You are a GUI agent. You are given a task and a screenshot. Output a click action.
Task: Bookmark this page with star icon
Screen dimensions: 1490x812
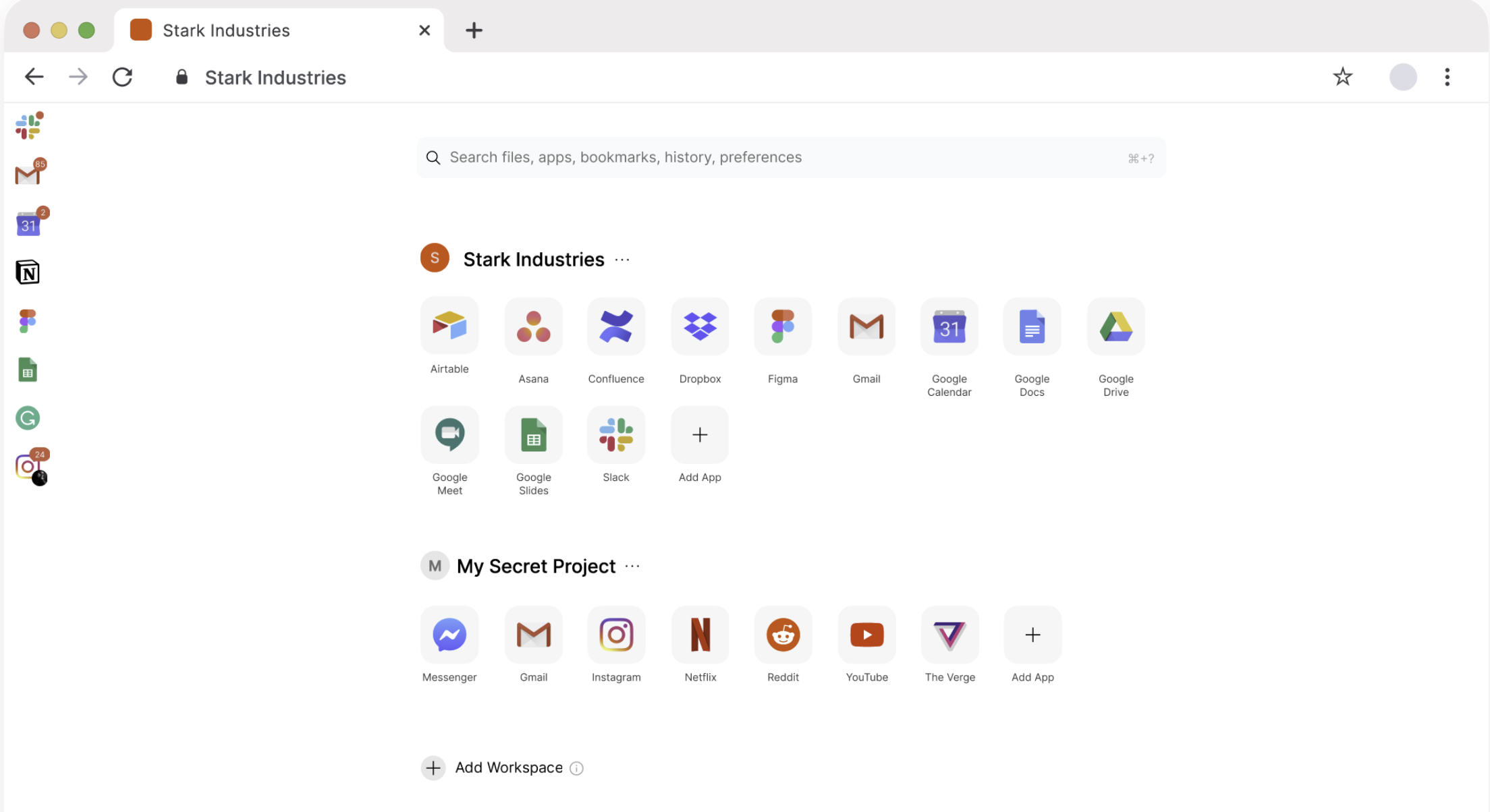[x=1343, y=77]
